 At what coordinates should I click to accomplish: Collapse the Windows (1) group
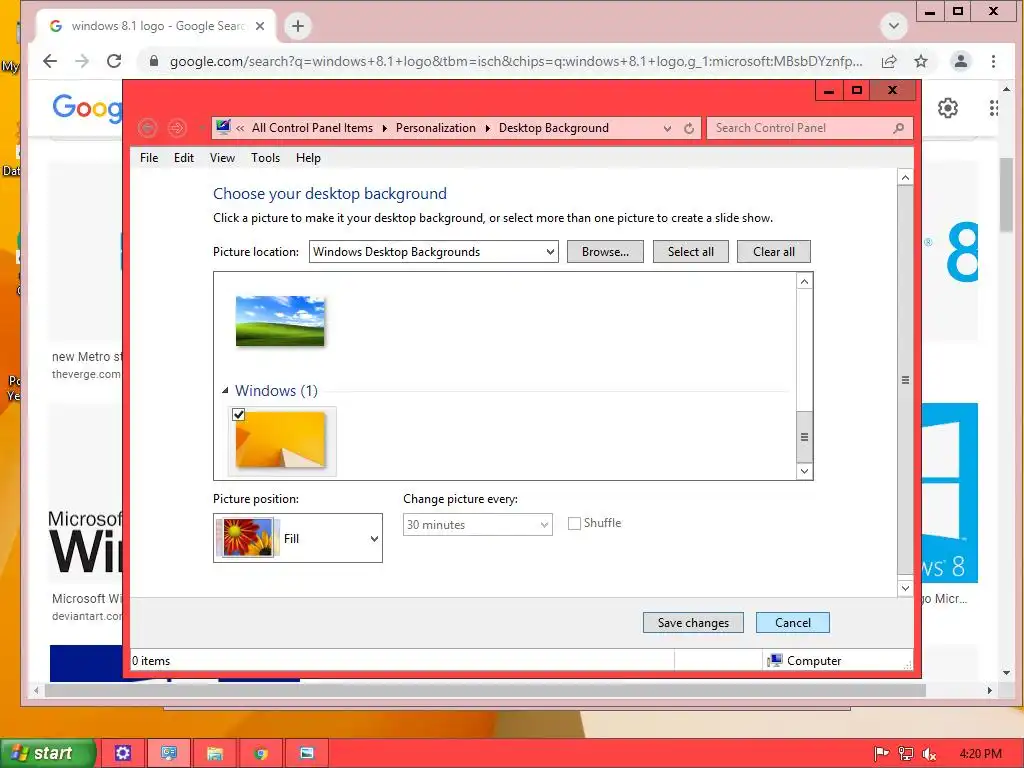225,391
